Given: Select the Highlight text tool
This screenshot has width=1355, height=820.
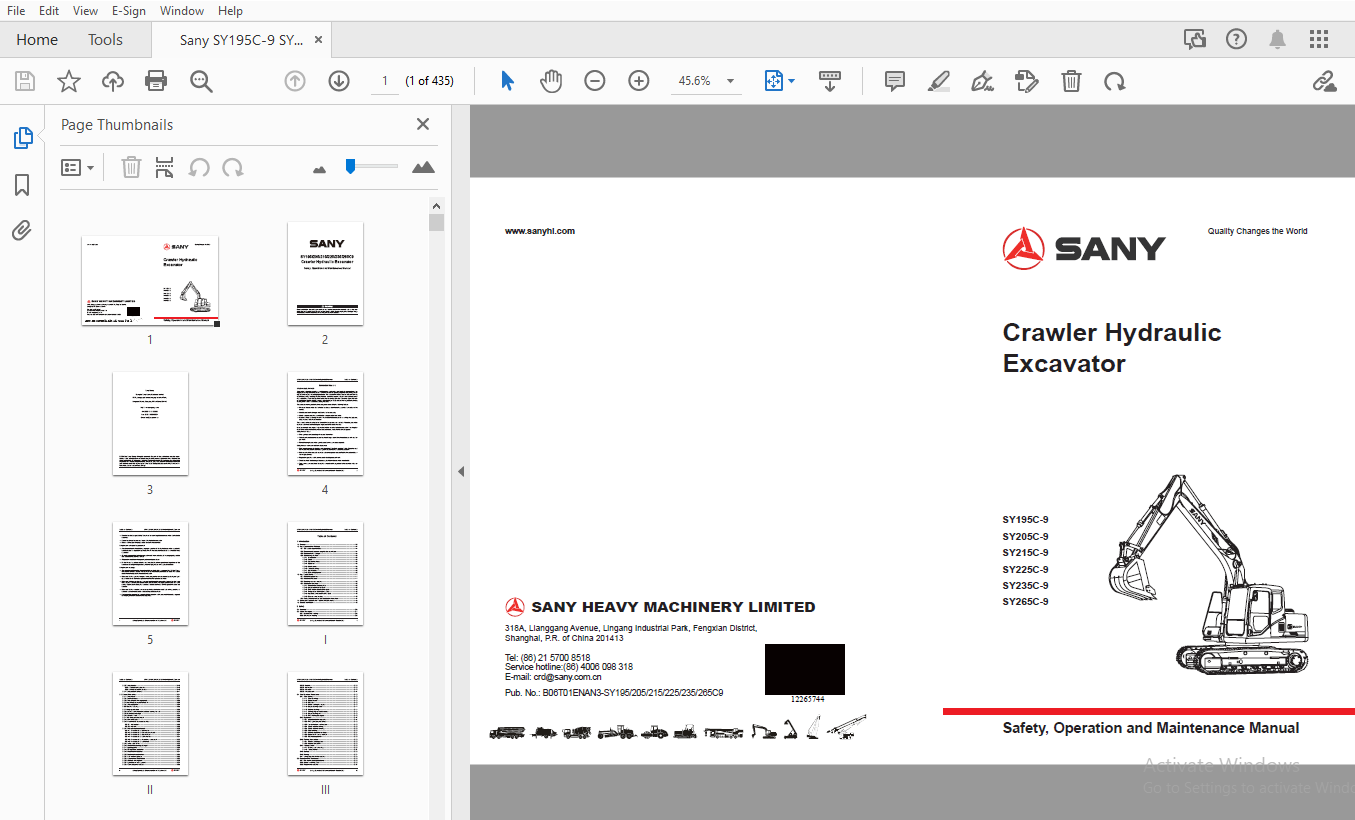Looking at the screenshot, I should click(939, 81).
